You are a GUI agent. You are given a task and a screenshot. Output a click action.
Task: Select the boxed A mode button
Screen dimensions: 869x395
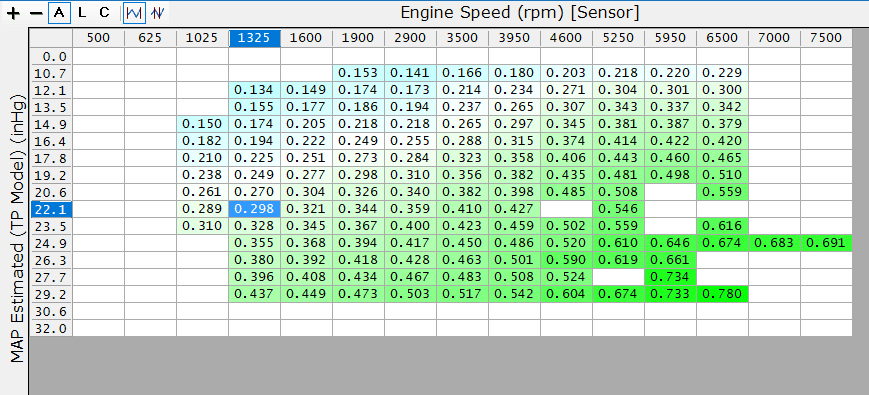point(59,13)
